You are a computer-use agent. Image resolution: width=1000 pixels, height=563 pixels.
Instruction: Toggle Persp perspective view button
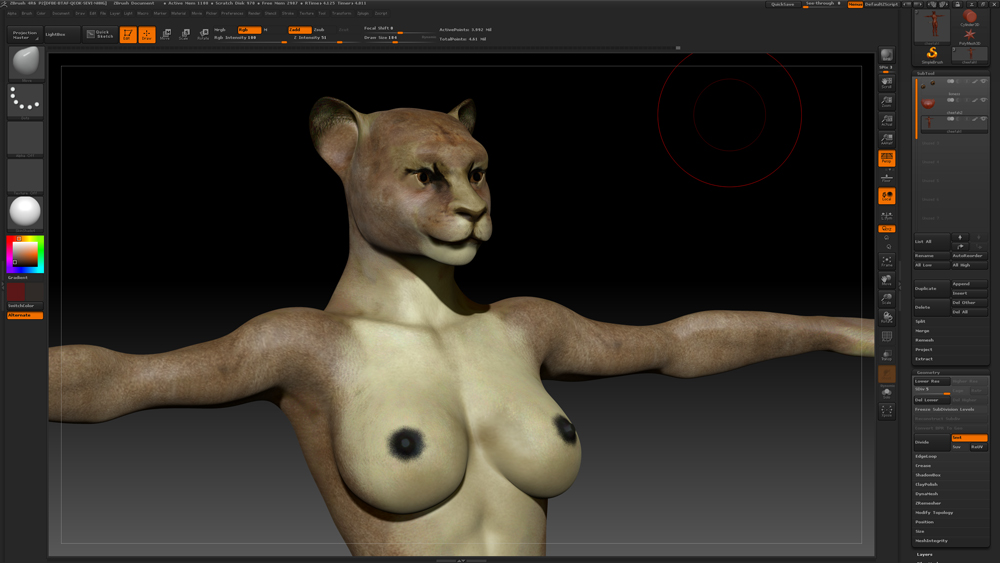886,159
